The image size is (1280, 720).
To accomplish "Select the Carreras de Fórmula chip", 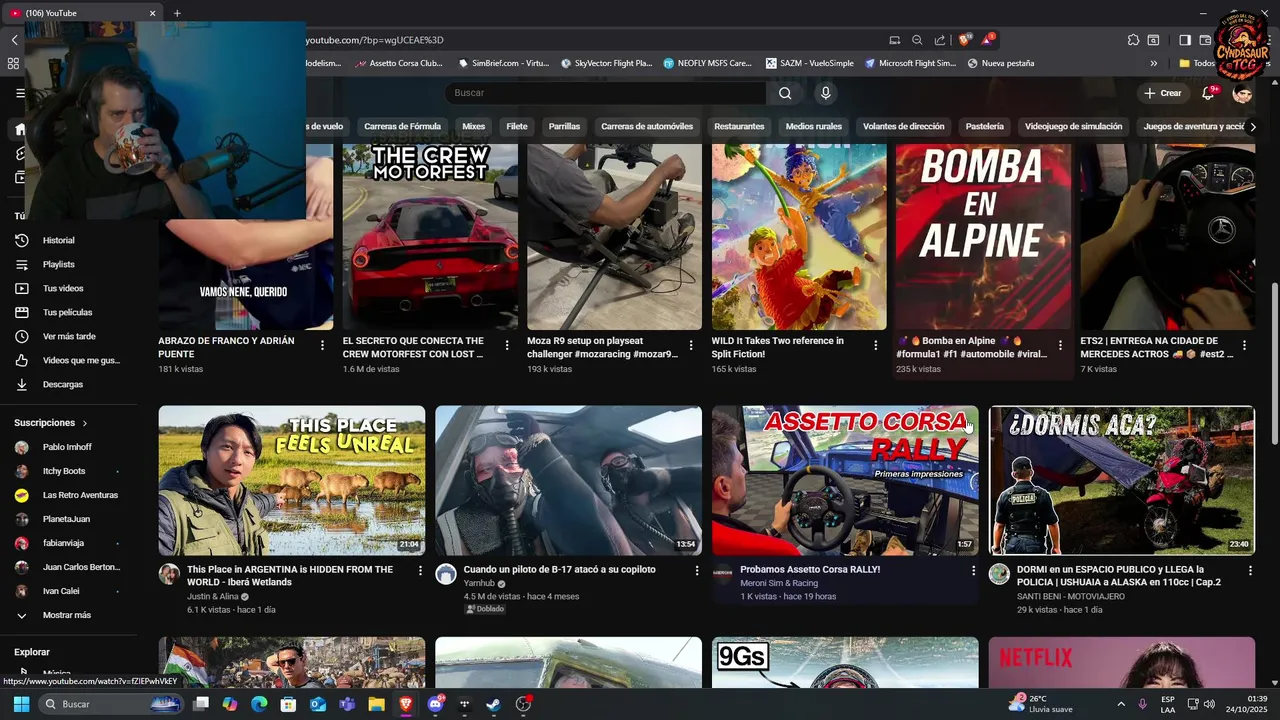I will pyautogui.click(x=402, y=127).
